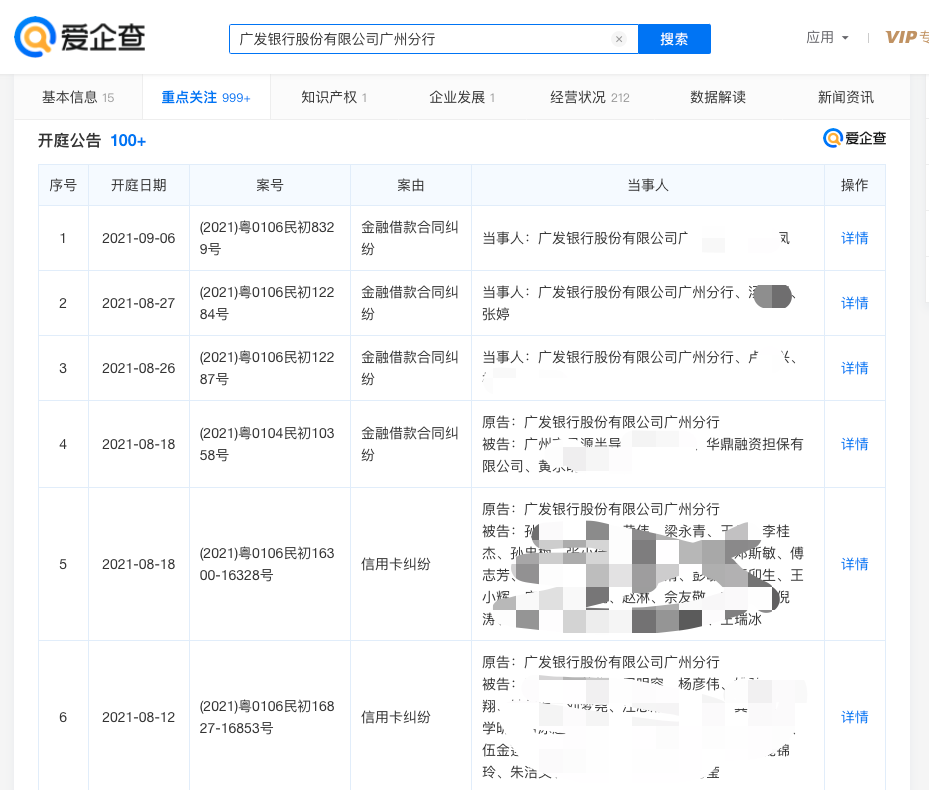Select the 经营状况 tab
The image size is (929, 790).
(590, 97)
